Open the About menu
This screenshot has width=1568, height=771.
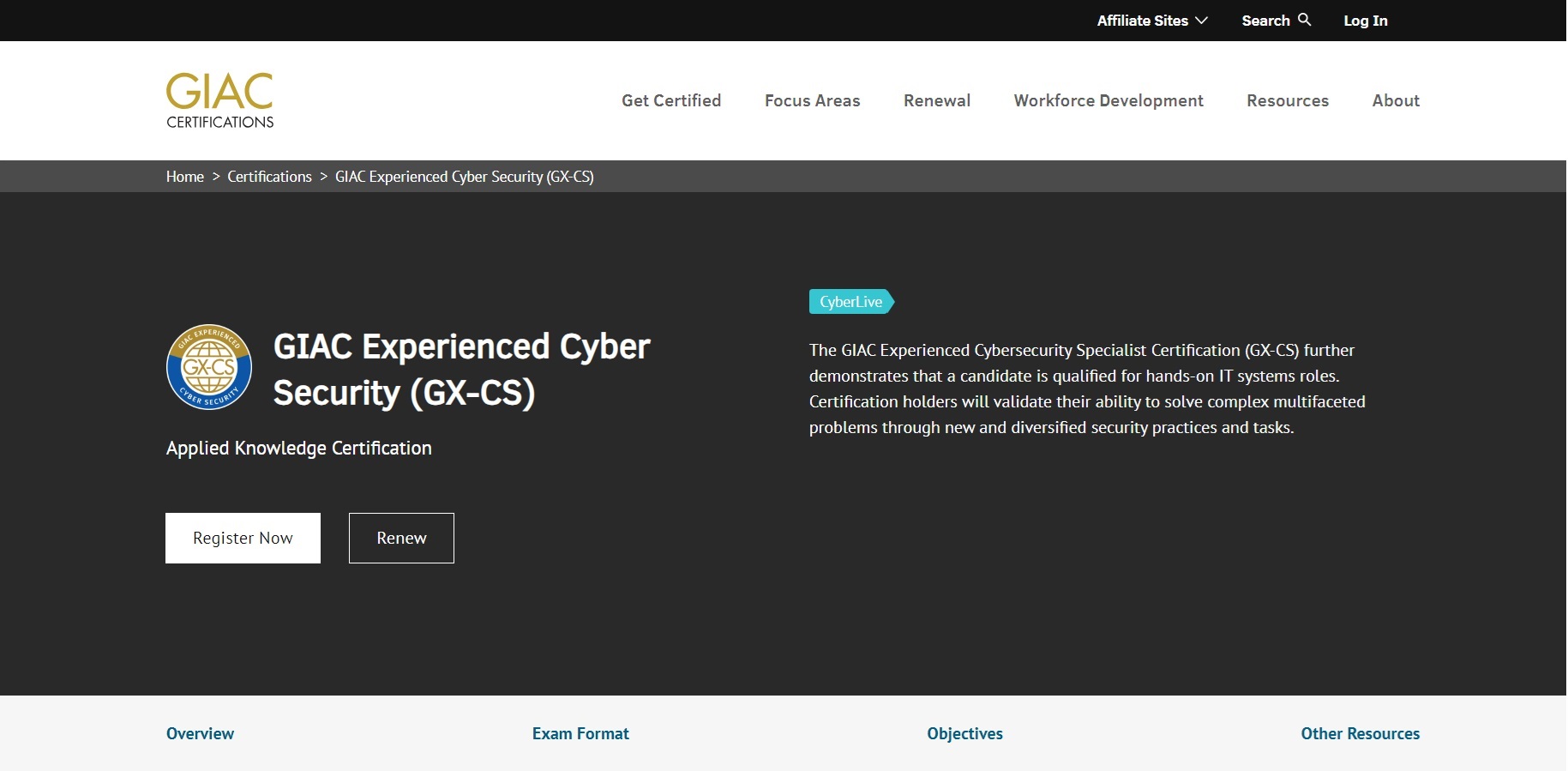[x=1396, y=100]
